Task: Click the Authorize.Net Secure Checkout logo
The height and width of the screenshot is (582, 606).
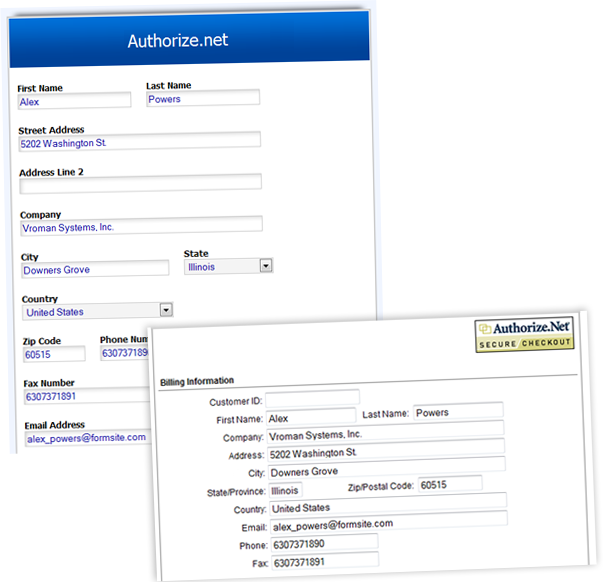Action: tap(524, 335)
